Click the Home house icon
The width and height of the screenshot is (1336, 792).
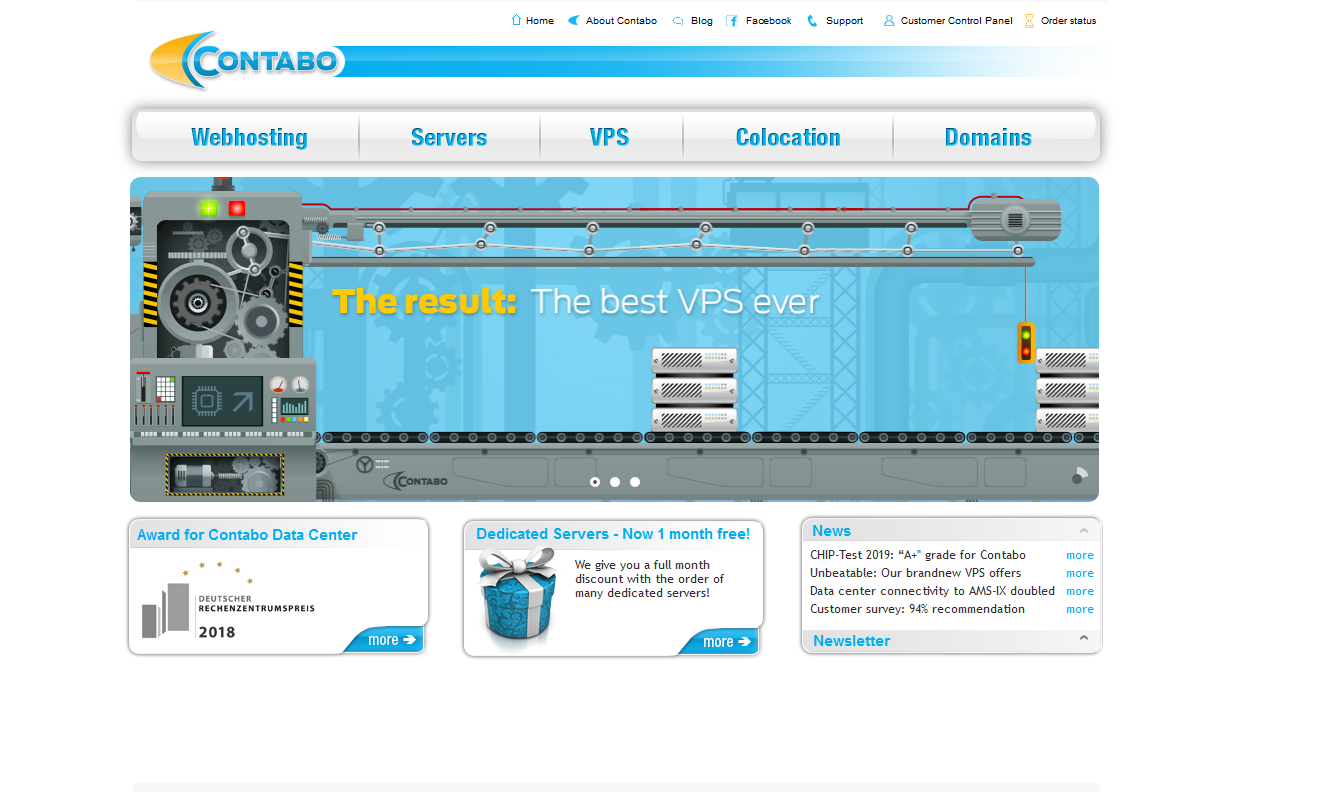[x=516, y=20]
